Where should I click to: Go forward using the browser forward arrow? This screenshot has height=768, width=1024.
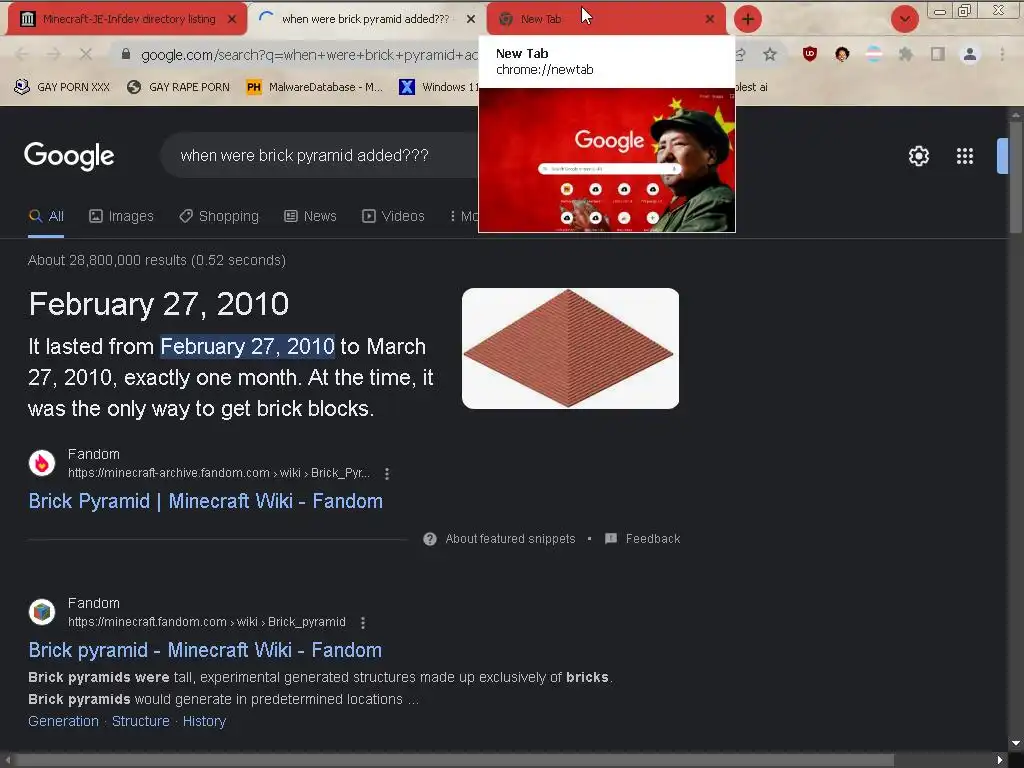point(54,54)
